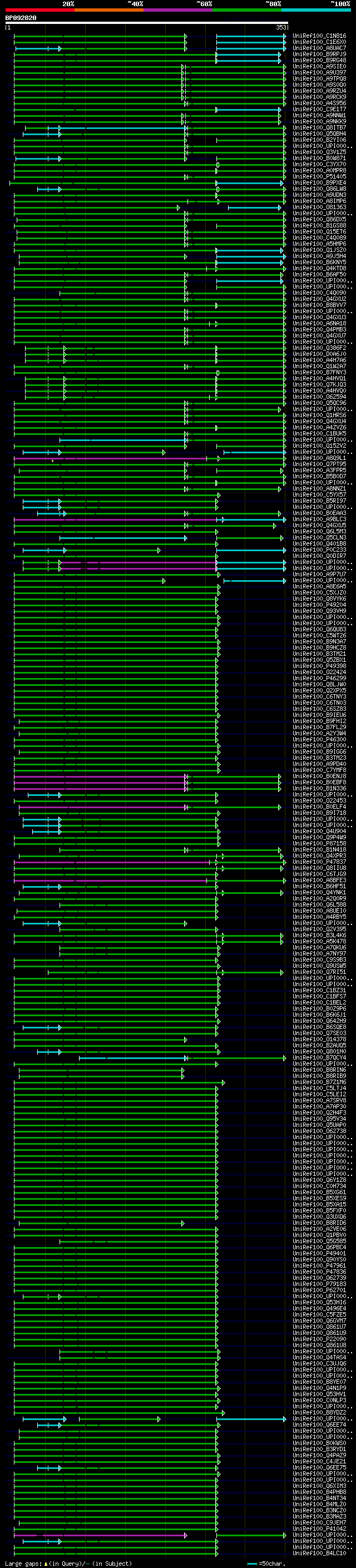
Task: Open hit UniRef100_C1E6X0
Action: (319, 42)
